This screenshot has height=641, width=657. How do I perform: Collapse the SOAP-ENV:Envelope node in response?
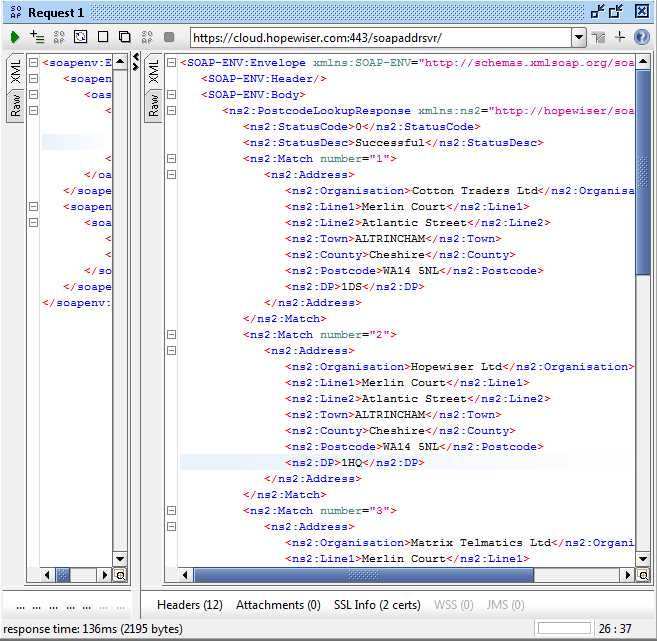point(171,63)
